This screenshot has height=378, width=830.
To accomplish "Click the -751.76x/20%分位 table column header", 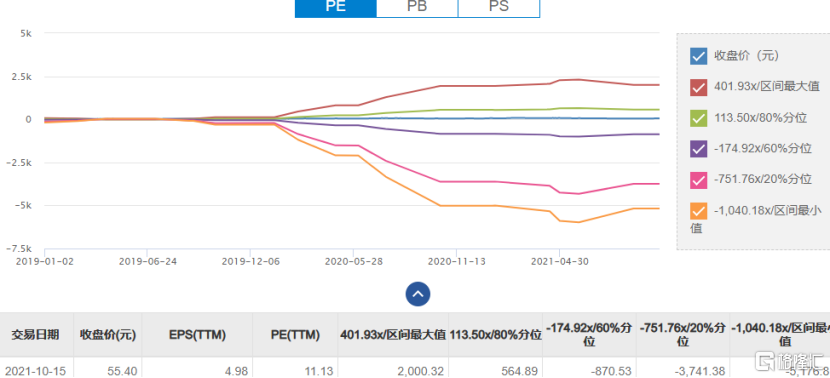I will click(683, 335).
